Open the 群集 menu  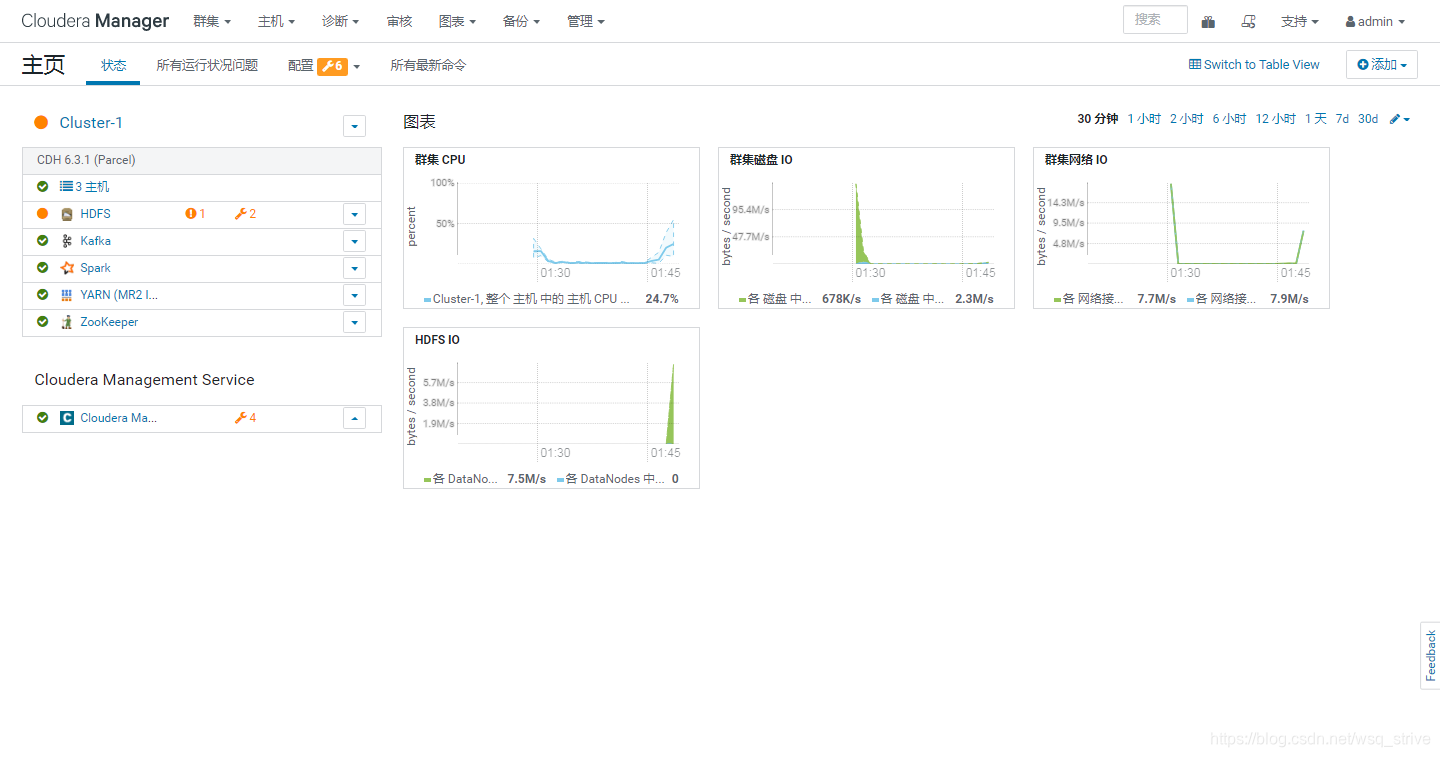(x=212, y=21)
